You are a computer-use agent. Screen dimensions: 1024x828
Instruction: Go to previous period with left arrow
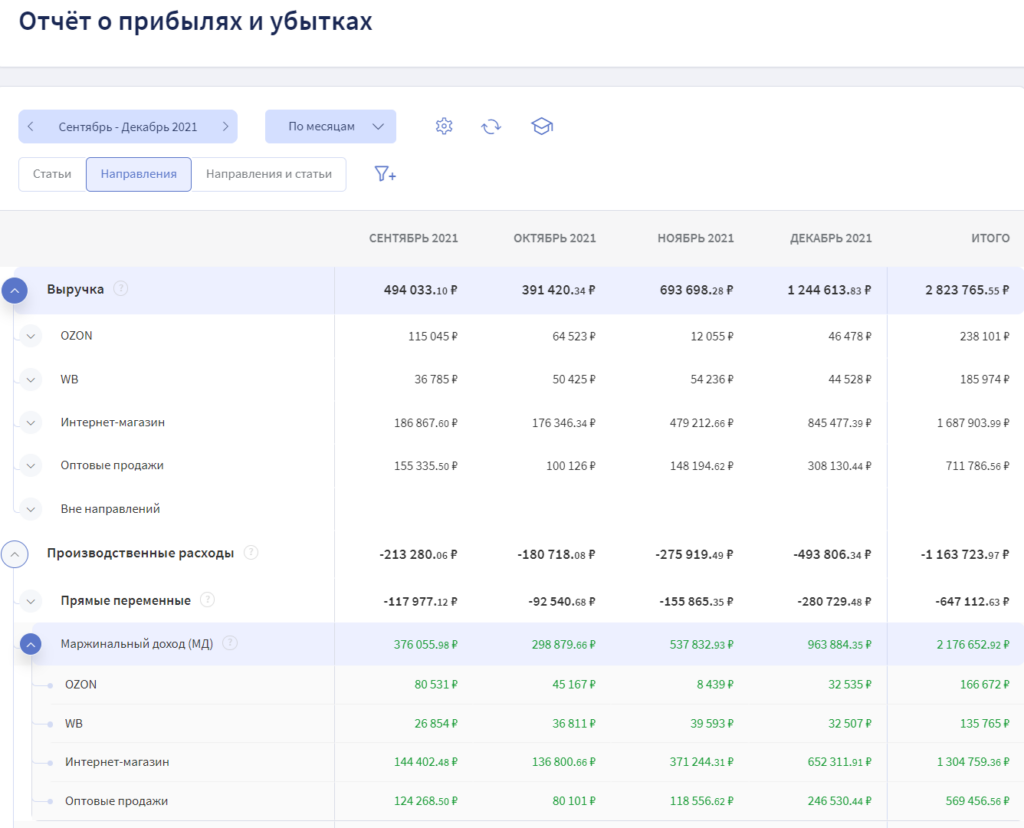point(31,127)
